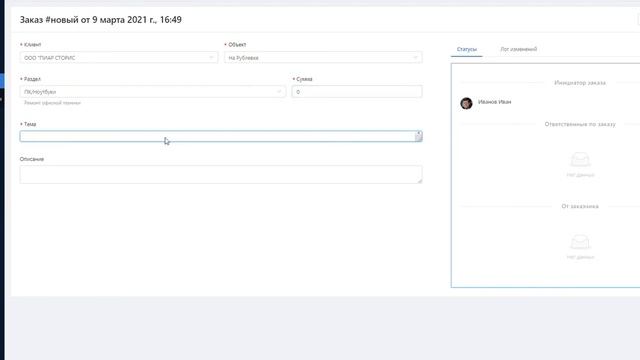Click the resize handle of Описание field
This screenshot has height=360, width=640.
click(419, 180)
